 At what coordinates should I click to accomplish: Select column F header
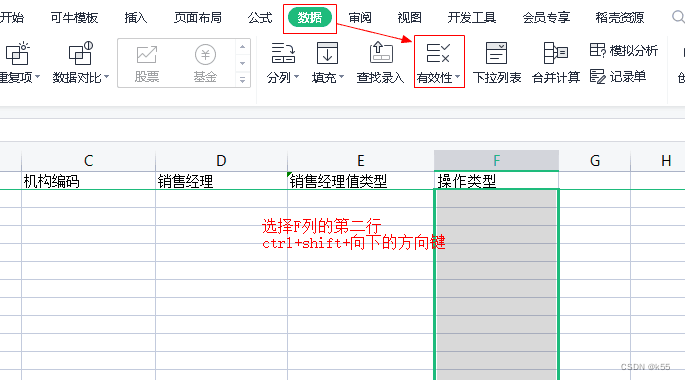[496, 161]
